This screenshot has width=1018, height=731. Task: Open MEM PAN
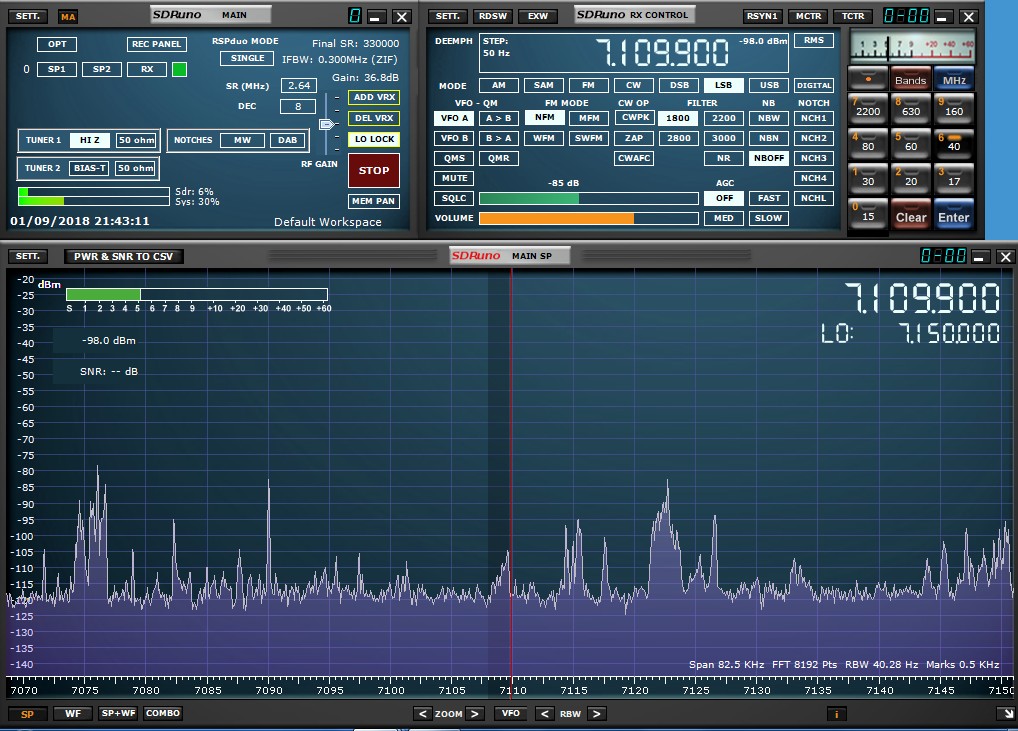click(x=374, y=201)
